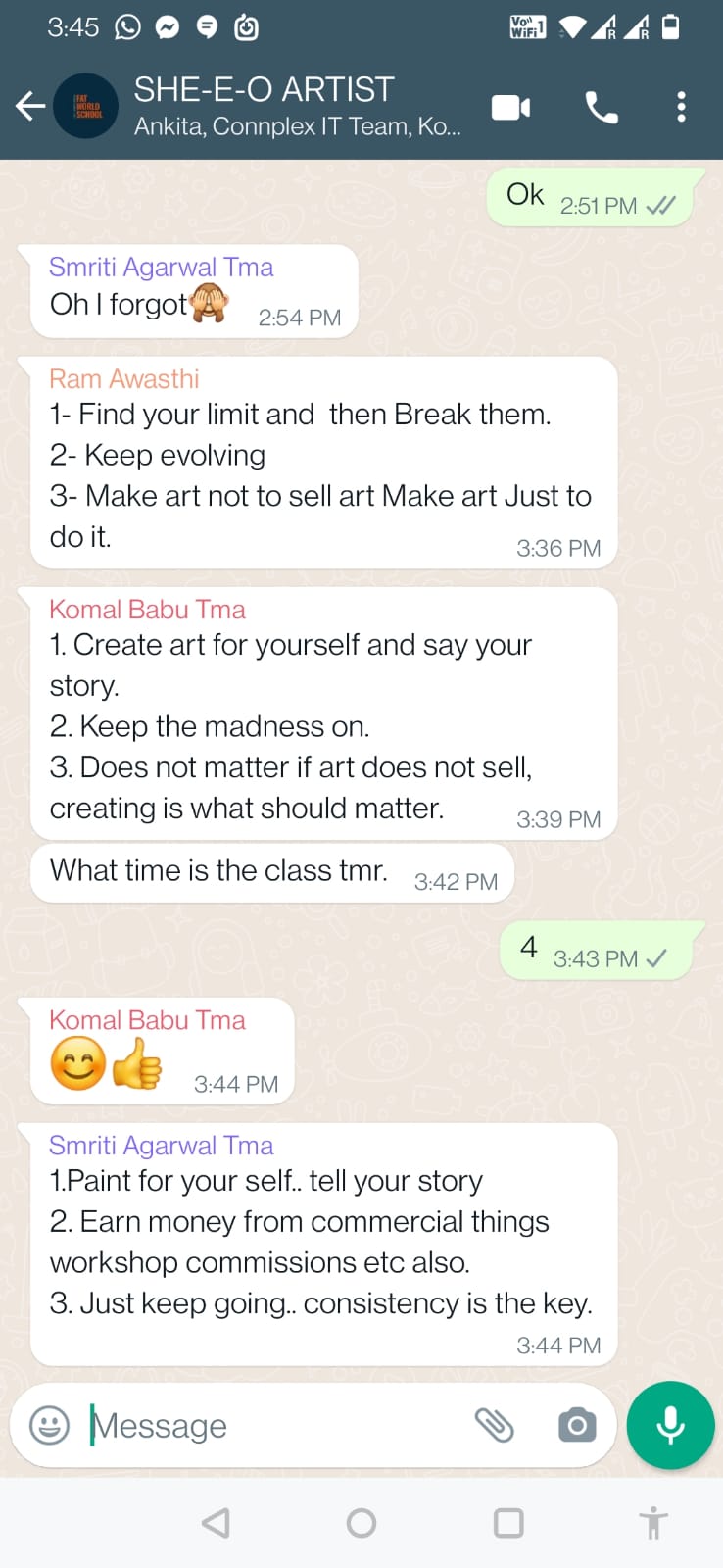Viewport: 723px width, 1568px height.
Task: Tap Smriti Agarwal Tma name on 'Oh I forgot'
Action: [x=162, y=267]
